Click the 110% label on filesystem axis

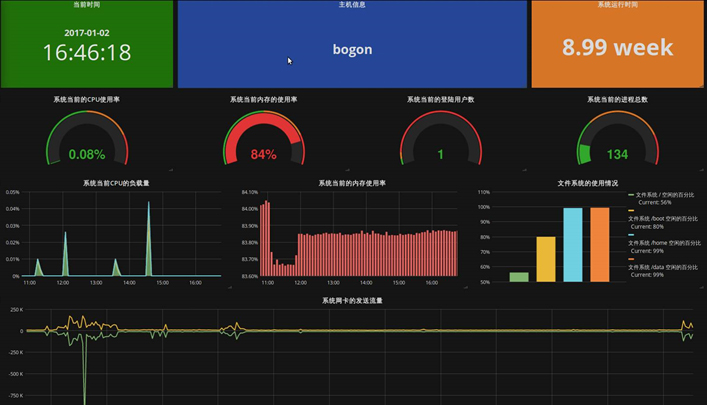pos(484,192)
